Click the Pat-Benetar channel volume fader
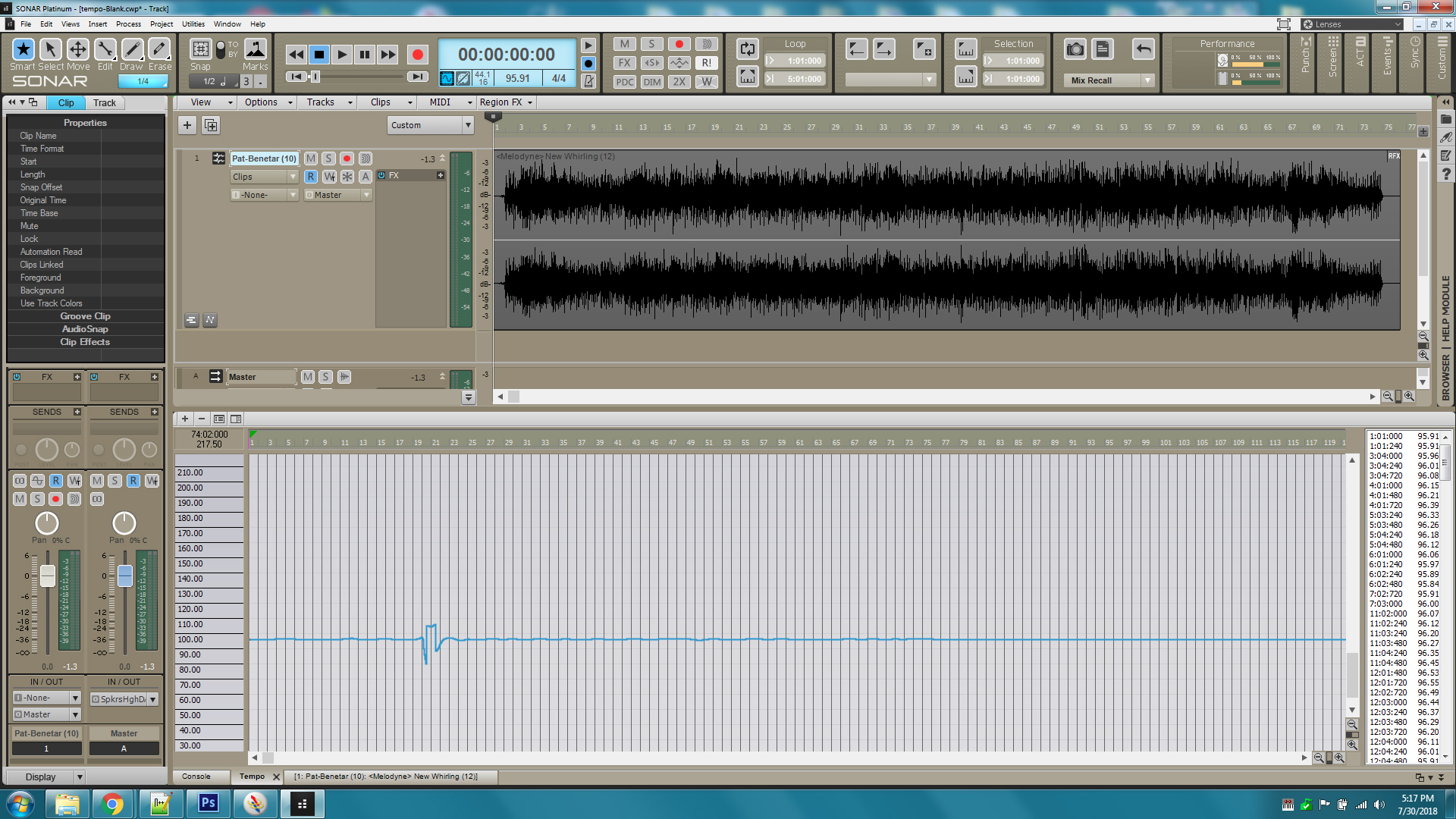 point(47,576)
